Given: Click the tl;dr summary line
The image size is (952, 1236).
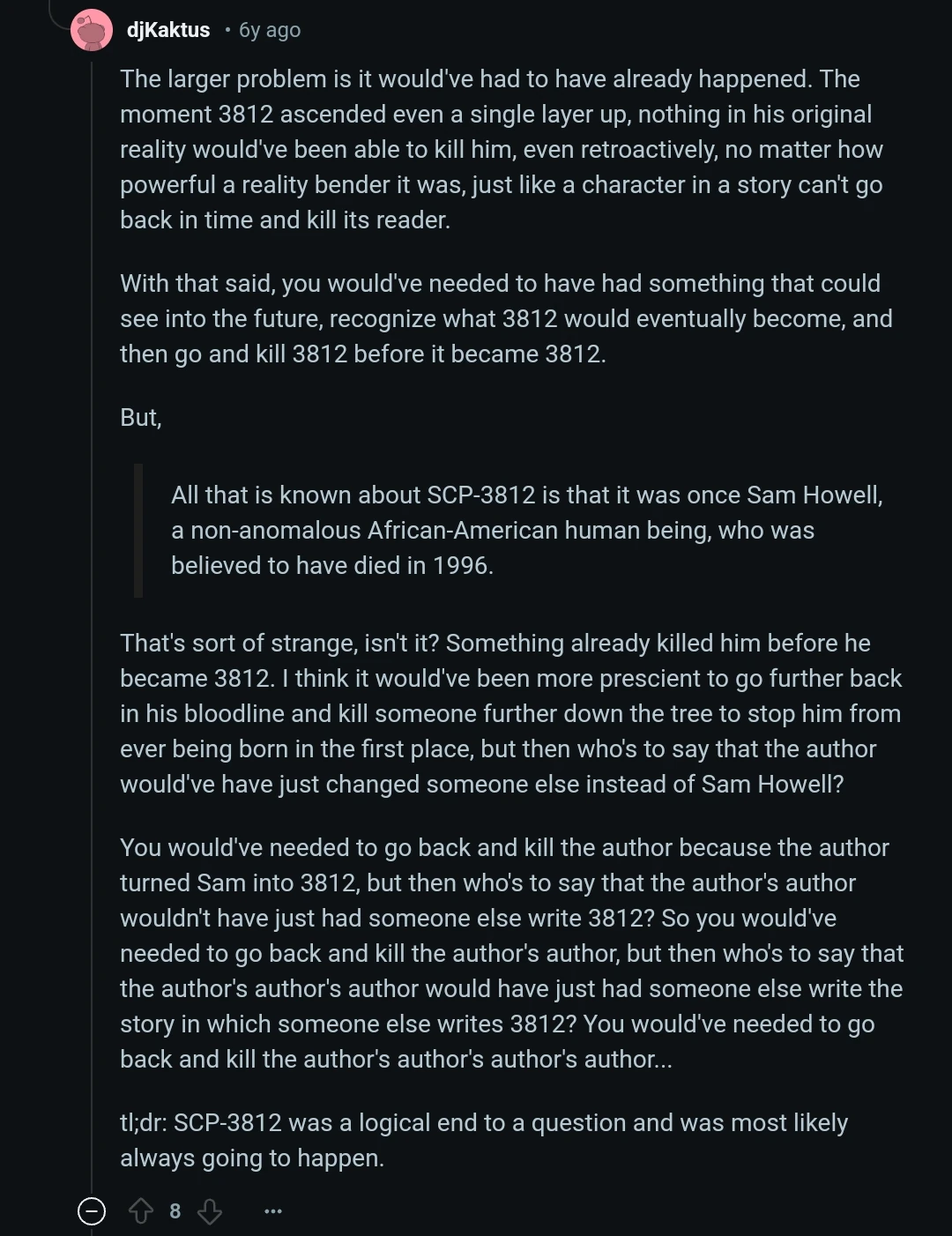Looking at the screenshot, I should pos(484,1123).
